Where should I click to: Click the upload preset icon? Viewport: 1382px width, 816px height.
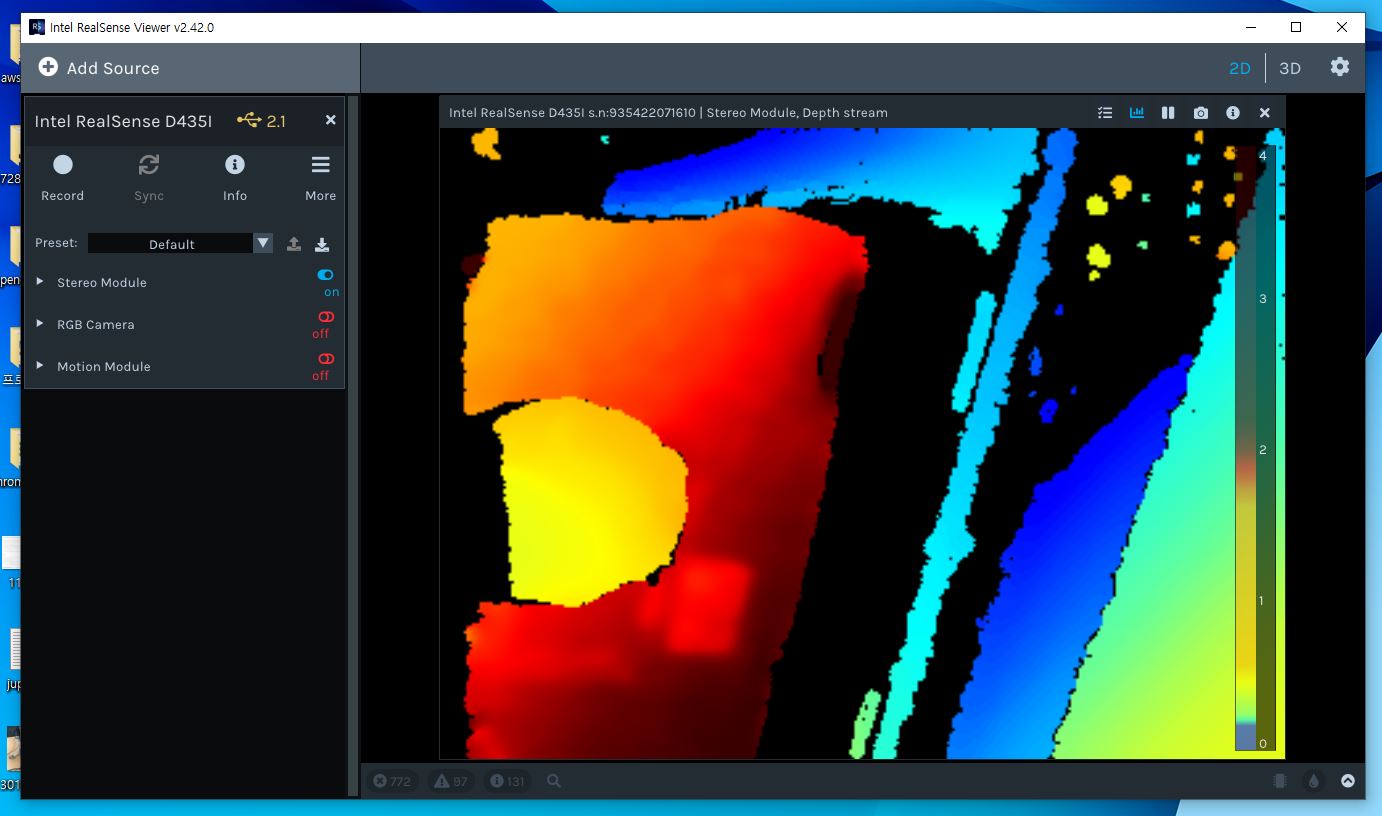(294, 244)
